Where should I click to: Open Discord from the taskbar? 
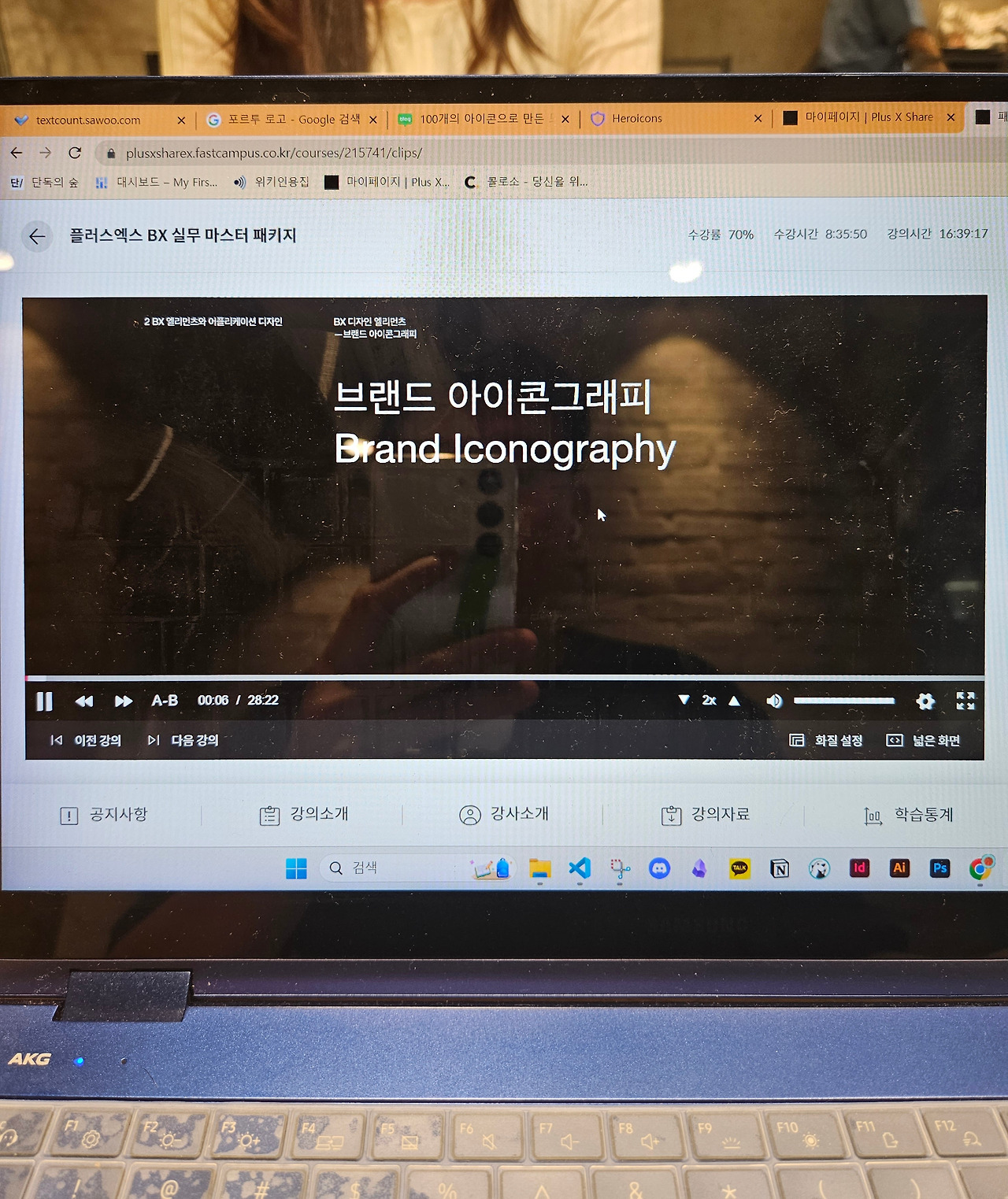coord(659,868)
